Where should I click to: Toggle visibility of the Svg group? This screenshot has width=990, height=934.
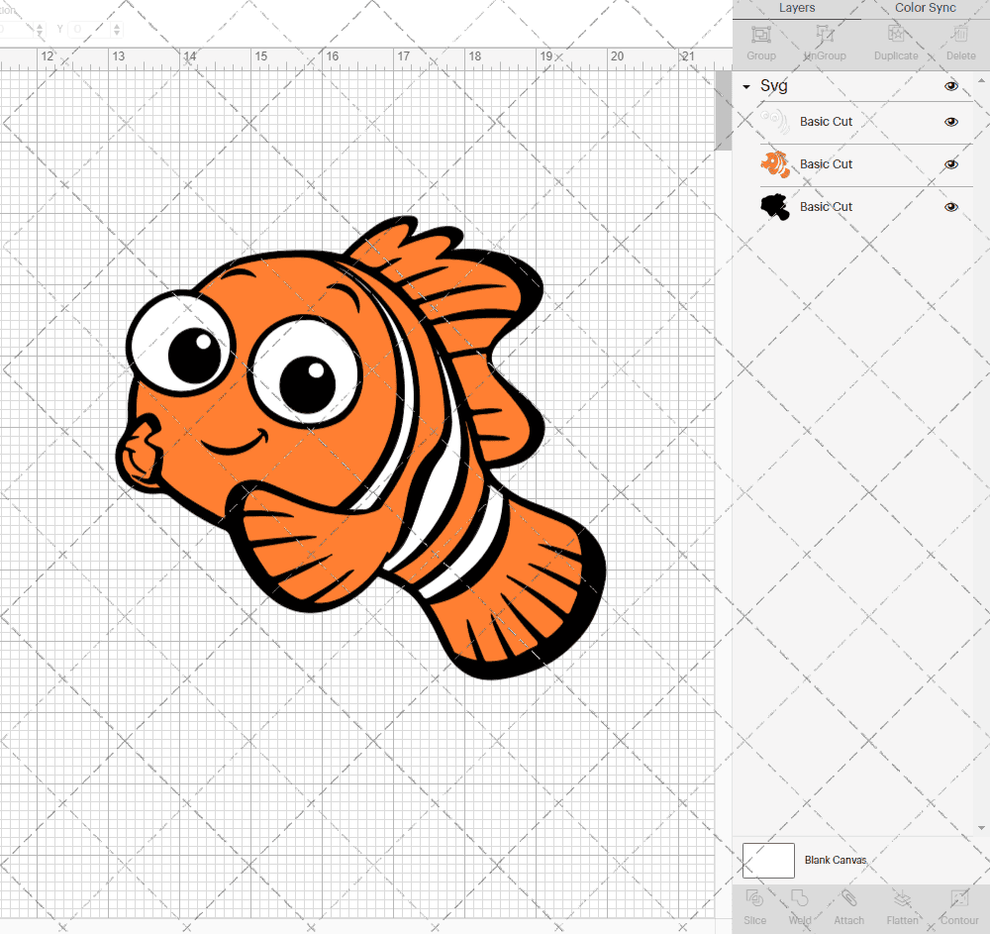(951, 86)
